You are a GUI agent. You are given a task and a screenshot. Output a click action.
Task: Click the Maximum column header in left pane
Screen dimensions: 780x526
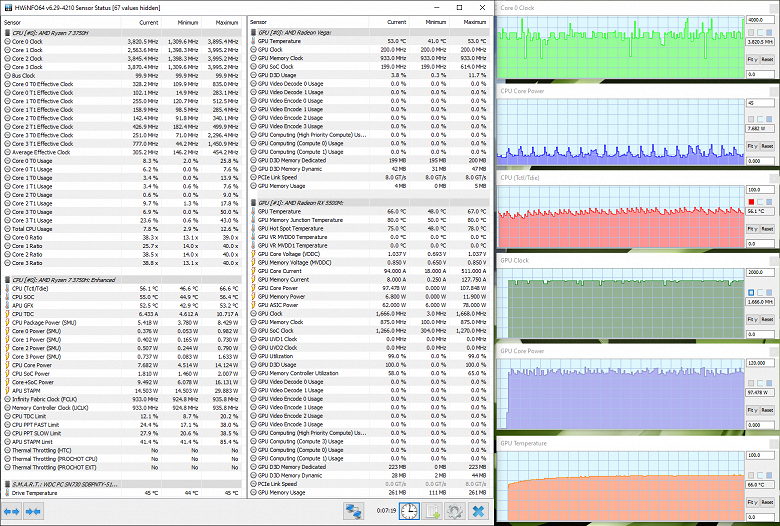pyautogui.click(x=226, y=22)
